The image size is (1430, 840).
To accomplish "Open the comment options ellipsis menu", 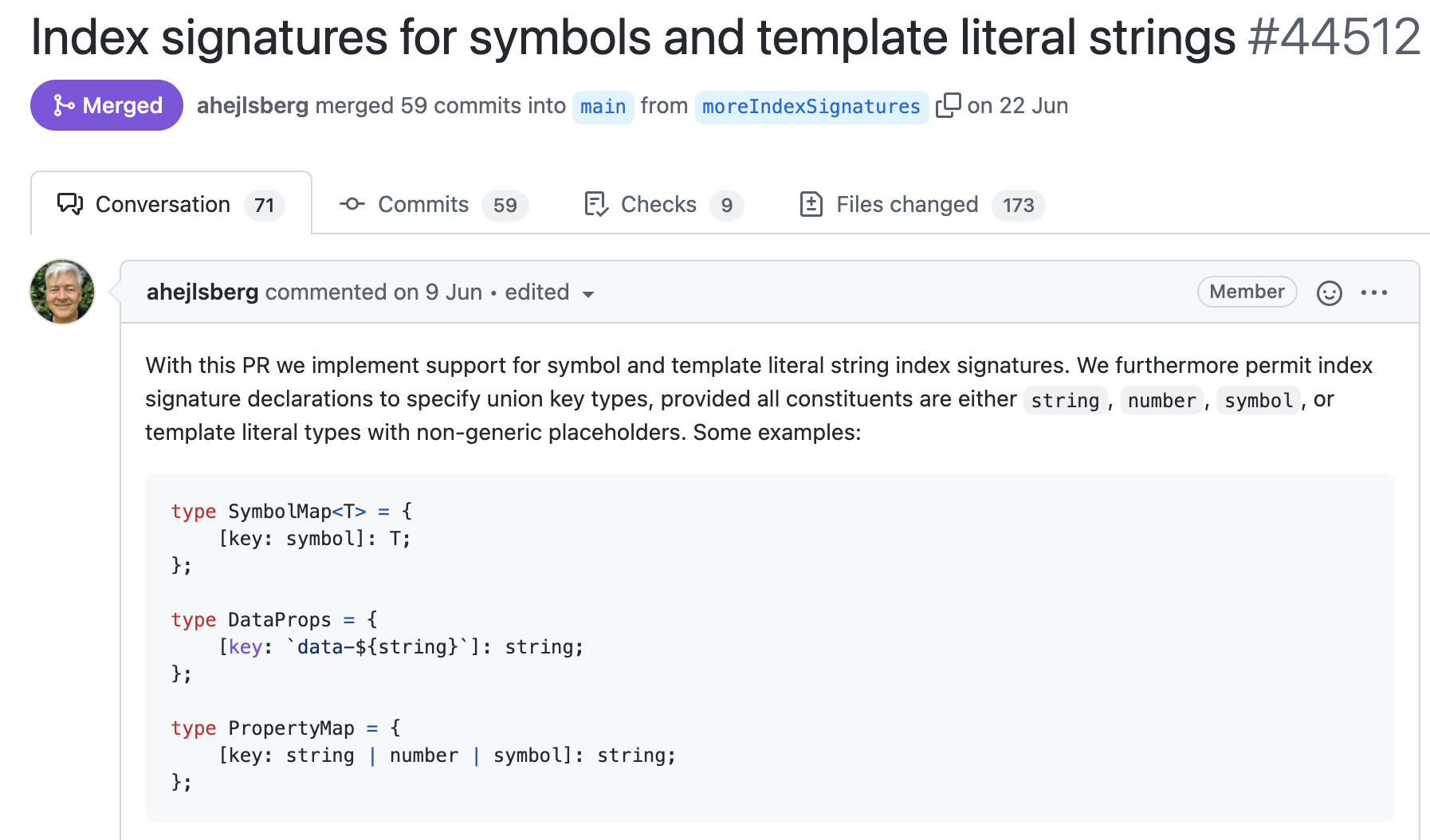I will [1373, 293].
